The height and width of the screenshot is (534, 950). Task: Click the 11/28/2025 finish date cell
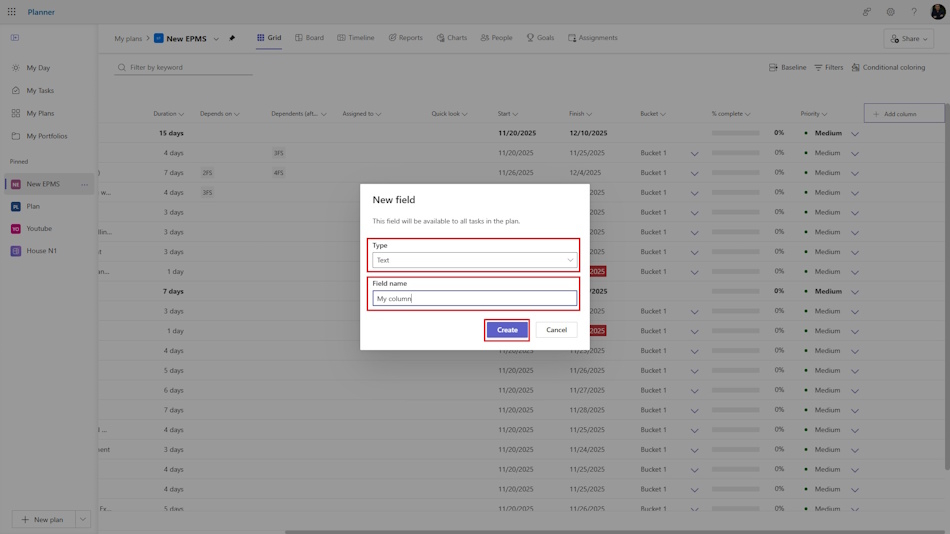(586, 410)
